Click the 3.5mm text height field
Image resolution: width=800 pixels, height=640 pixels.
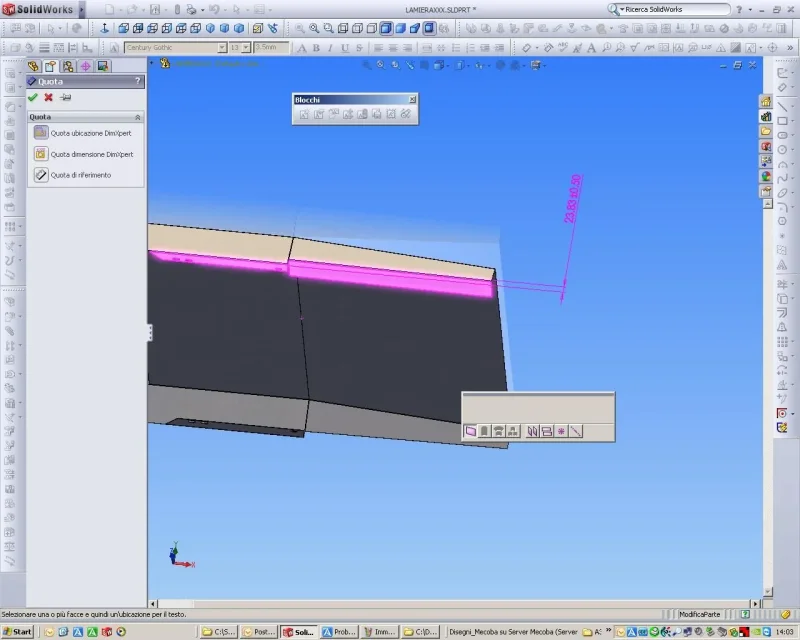[x=271, y=47]
